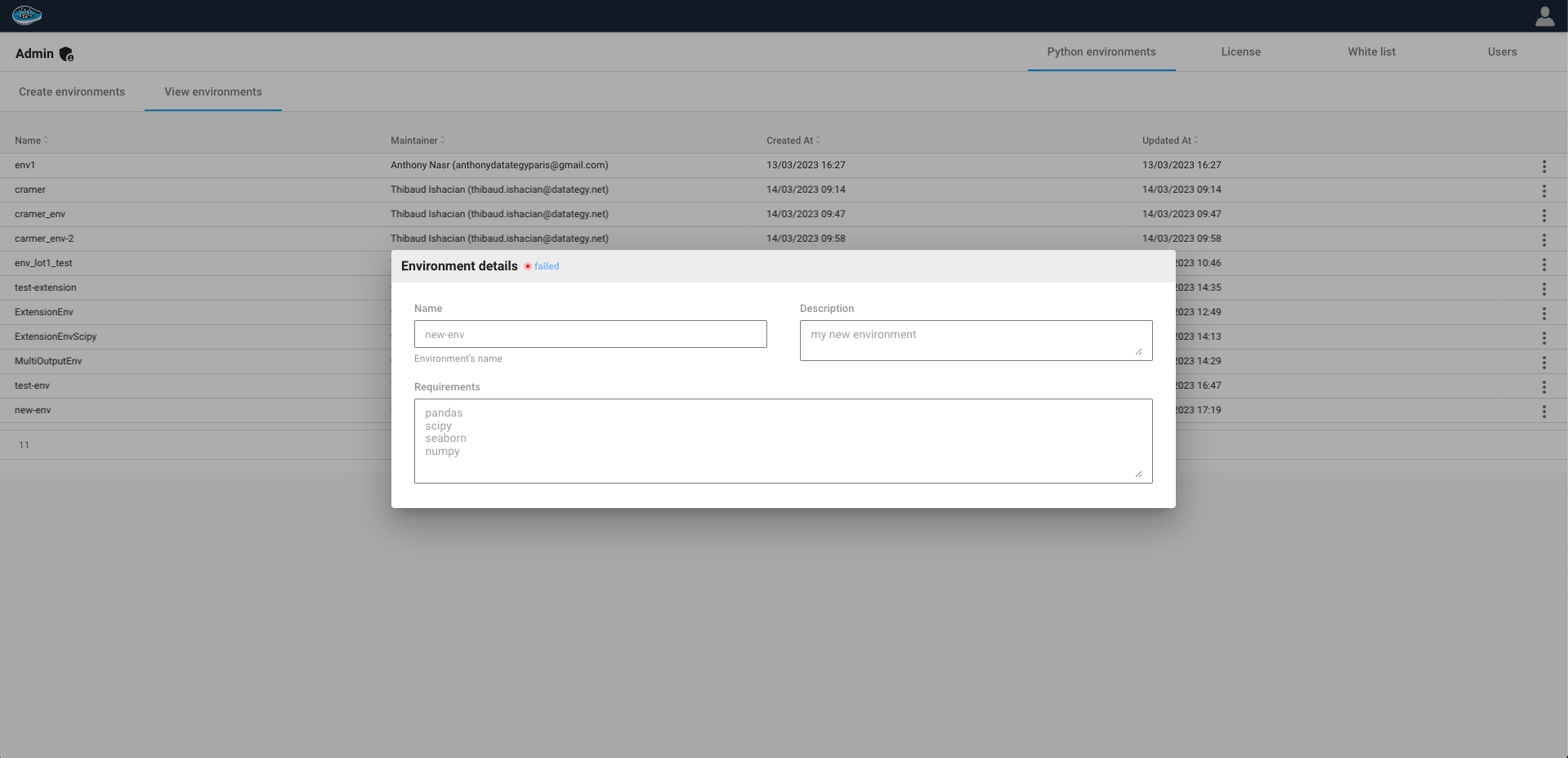
Task: Open the three-dot menu for new-env row
Action: pyautogui.click(x=1543, y=412)
